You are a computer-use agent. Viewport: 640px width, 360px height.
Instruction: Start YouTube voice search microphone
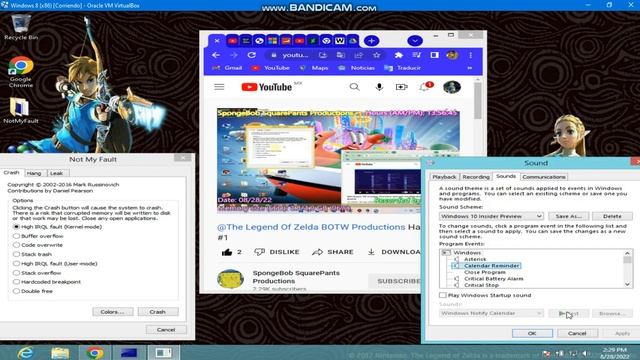pos(379,87)
